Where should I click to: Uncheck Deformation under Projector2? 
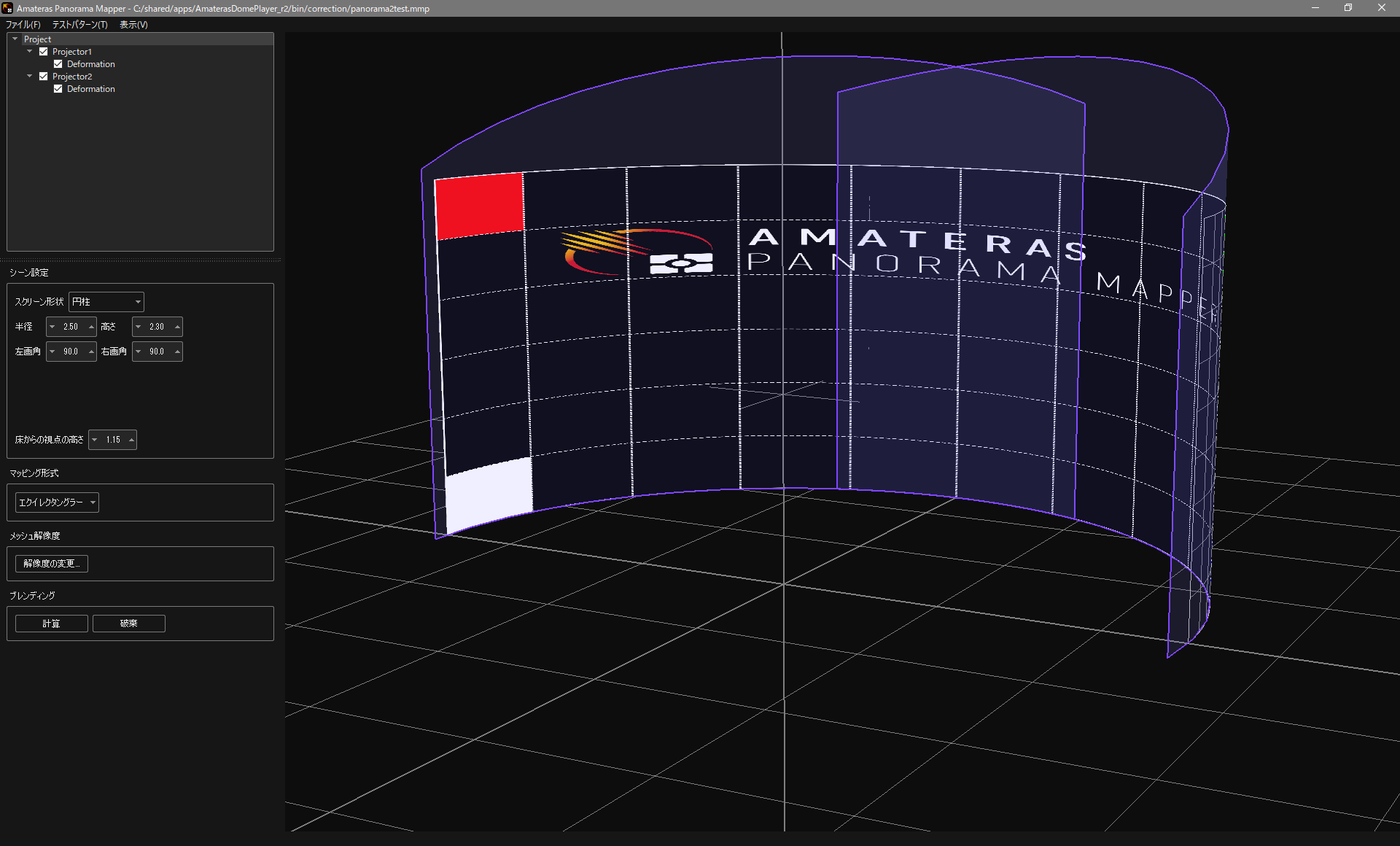pos(58,89)
